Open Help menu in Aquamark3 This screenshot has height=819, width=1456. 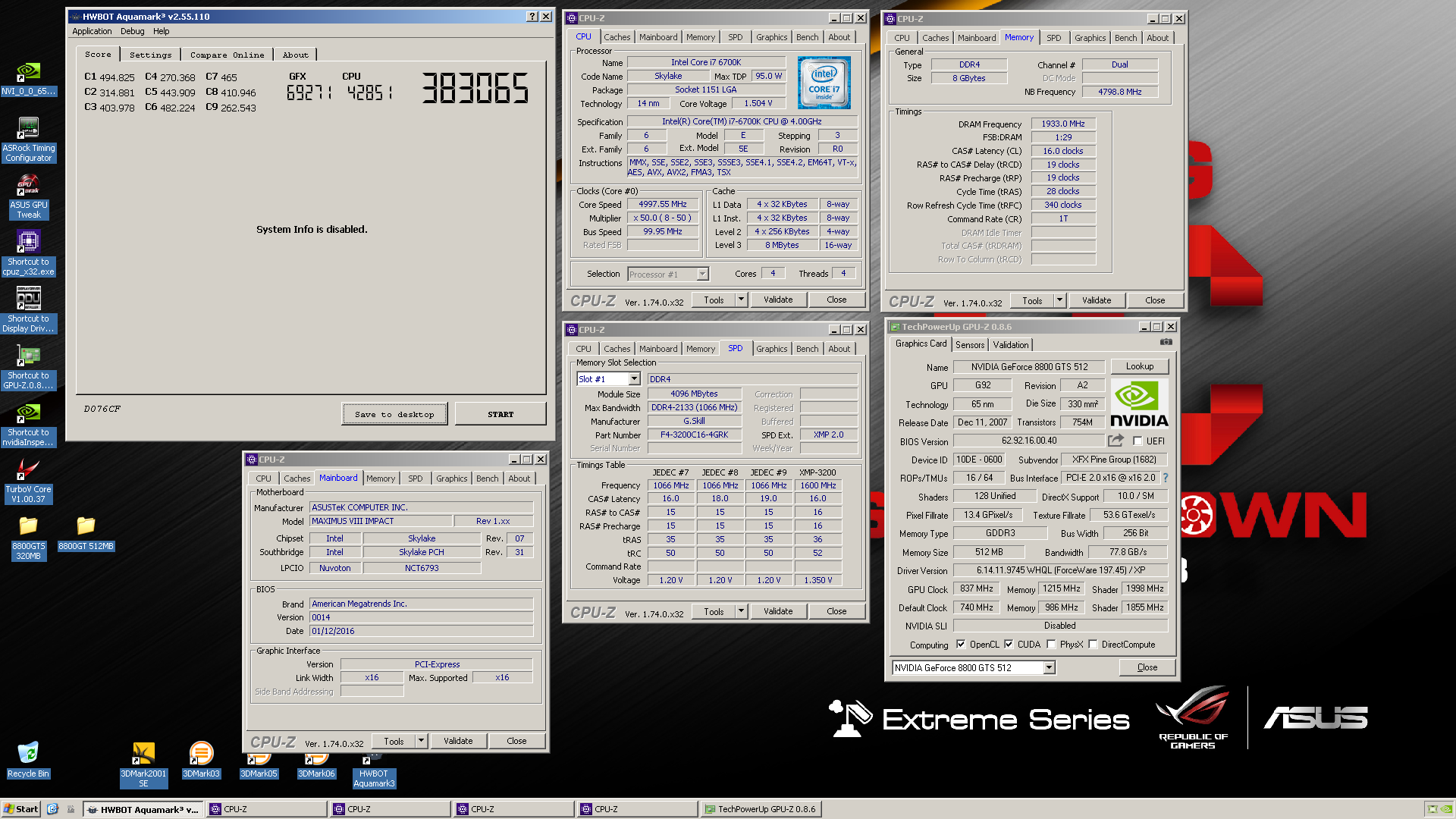click(161, 31)
